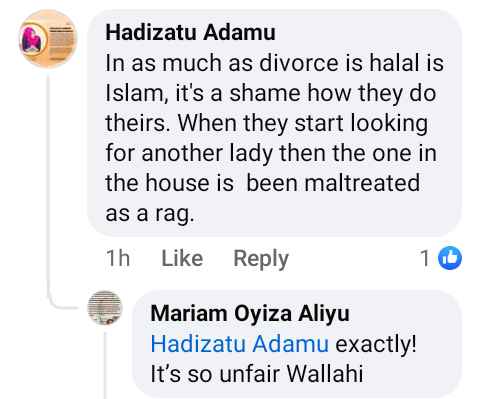This screenshot has width=480, height=399.
Task: Click the line "for another lady then the one in"
Action: [x=271, y=154]
